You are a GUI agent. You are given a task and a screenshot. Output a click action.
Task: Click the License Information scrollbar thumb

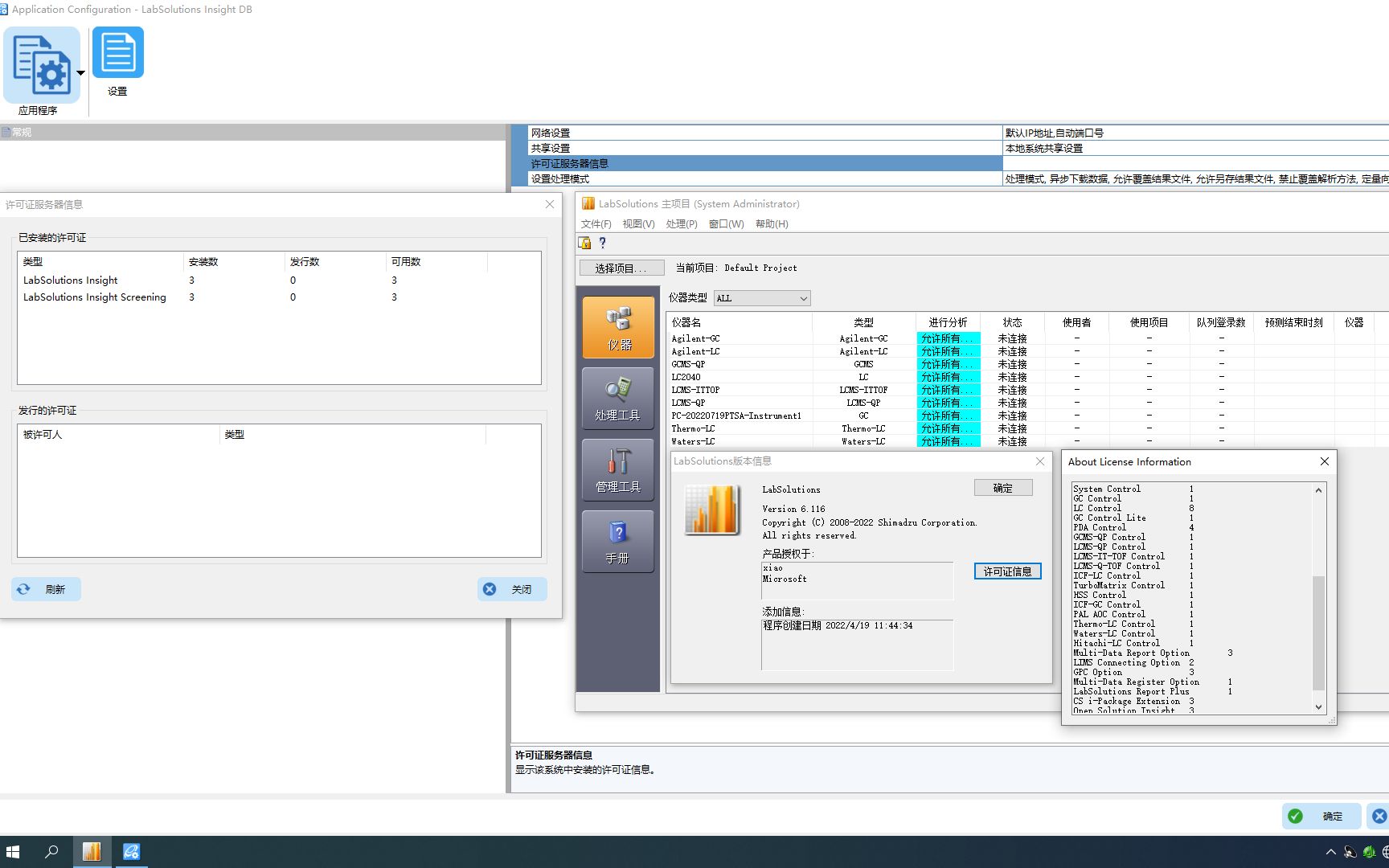[x=1318, y=633]
